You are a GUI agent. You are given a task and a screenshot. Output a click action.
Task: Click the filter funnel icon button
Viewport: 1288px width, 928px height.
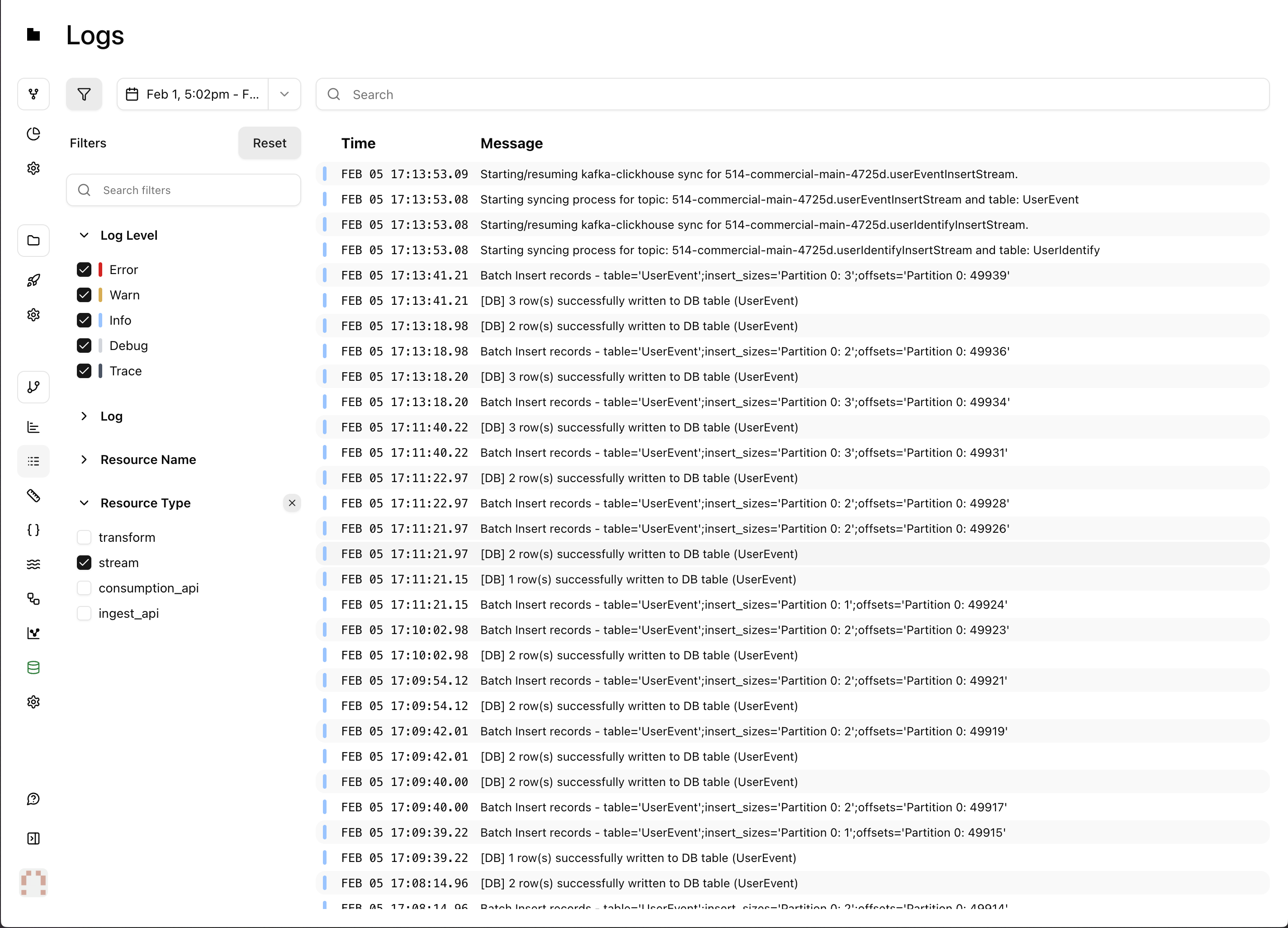[x=84, y=94]
